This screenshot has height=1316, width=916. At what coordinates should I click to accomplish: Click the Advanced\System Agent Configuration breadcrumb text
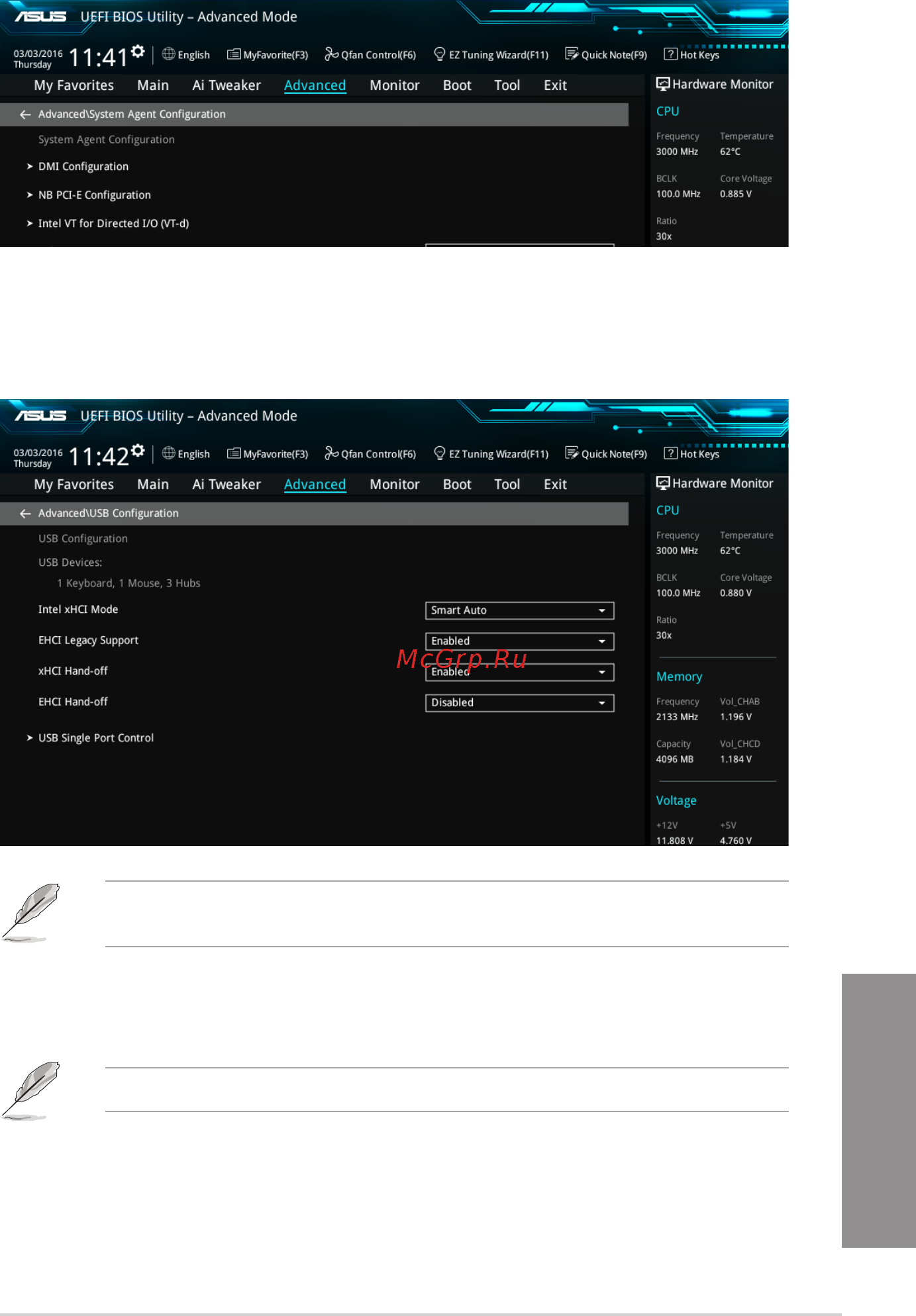[132, 115]
